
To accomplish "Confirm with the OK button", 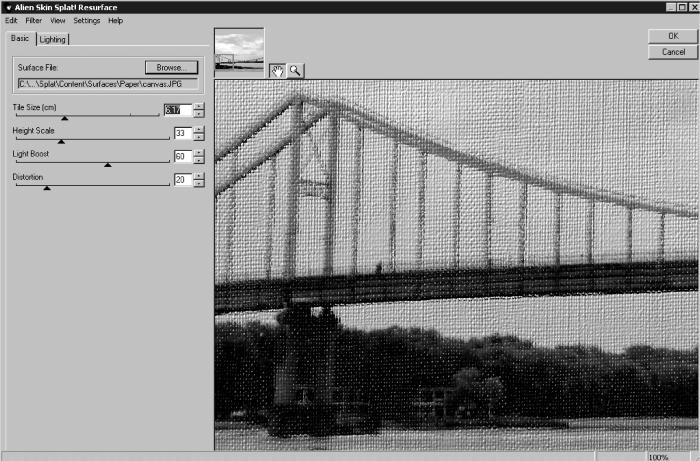I will pyautogui.click(x=673, y=36).
